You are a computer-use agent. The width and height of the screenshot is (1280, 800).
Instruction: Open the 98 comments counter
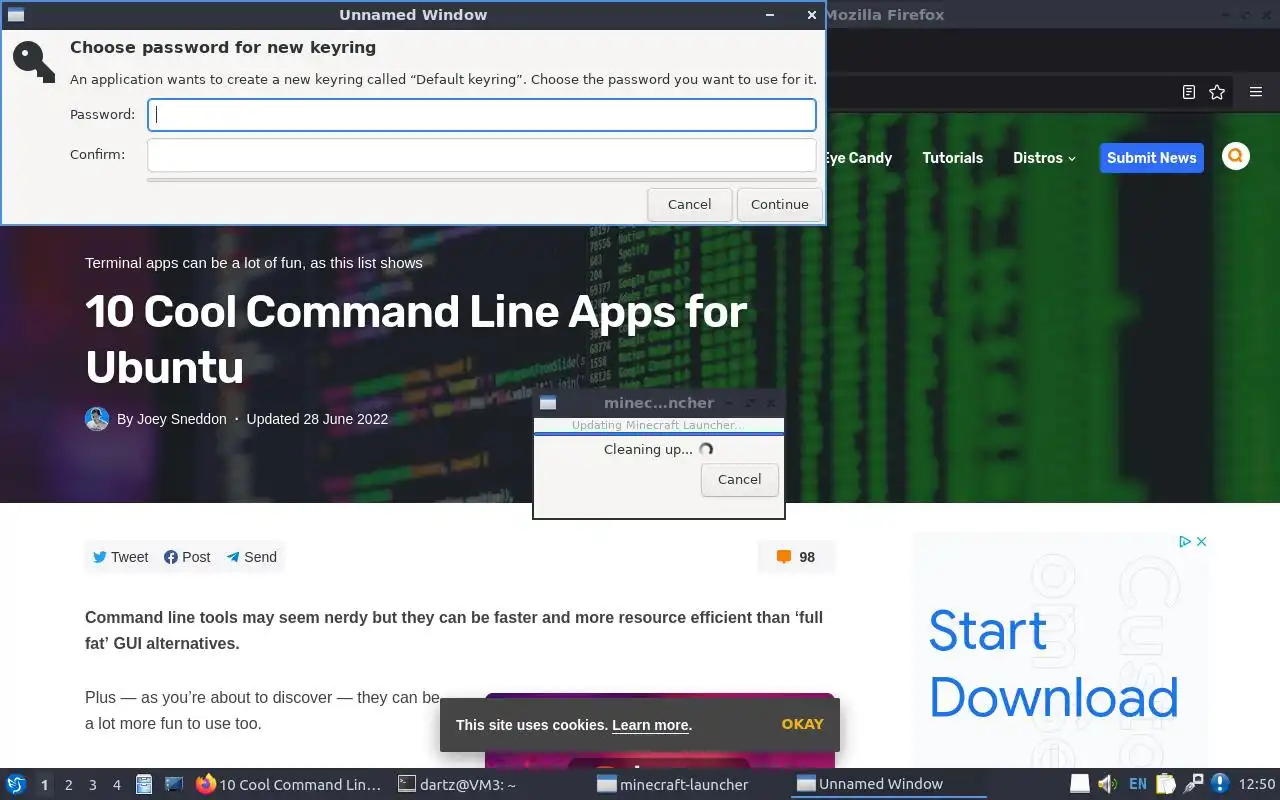pos(796,557)
